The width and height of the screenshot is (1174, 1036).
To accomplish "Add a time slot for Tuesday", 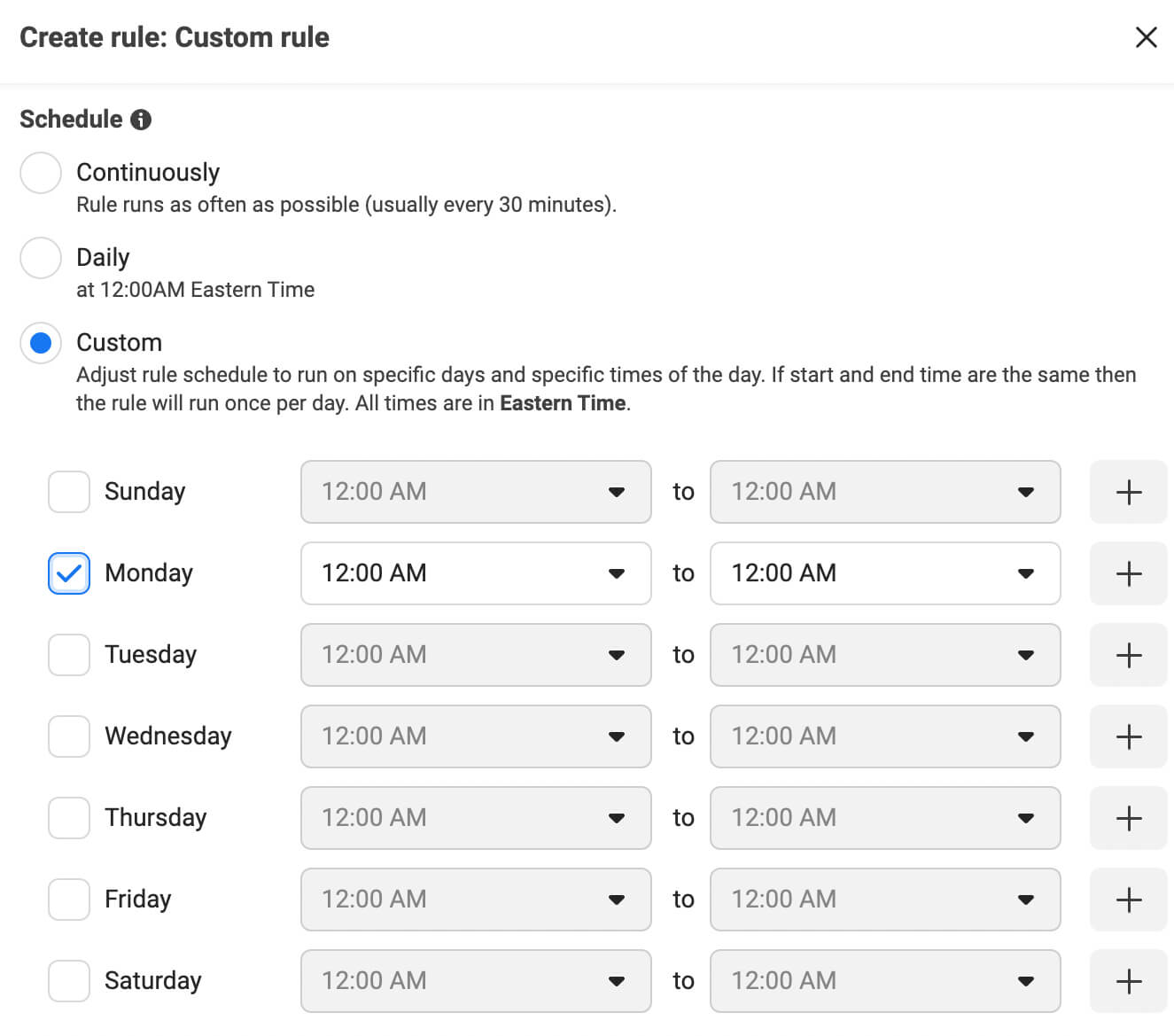I will (x=1128, y=655).
